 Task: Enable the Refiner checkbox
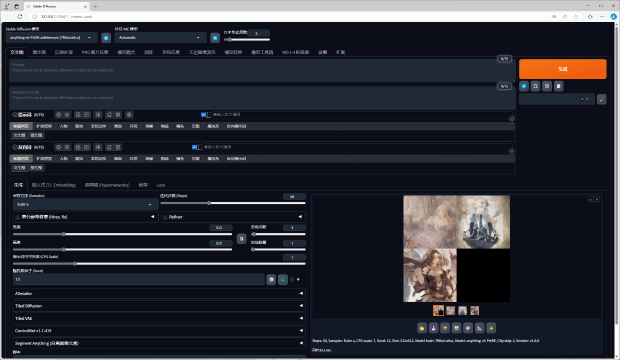tap(165, 217)
